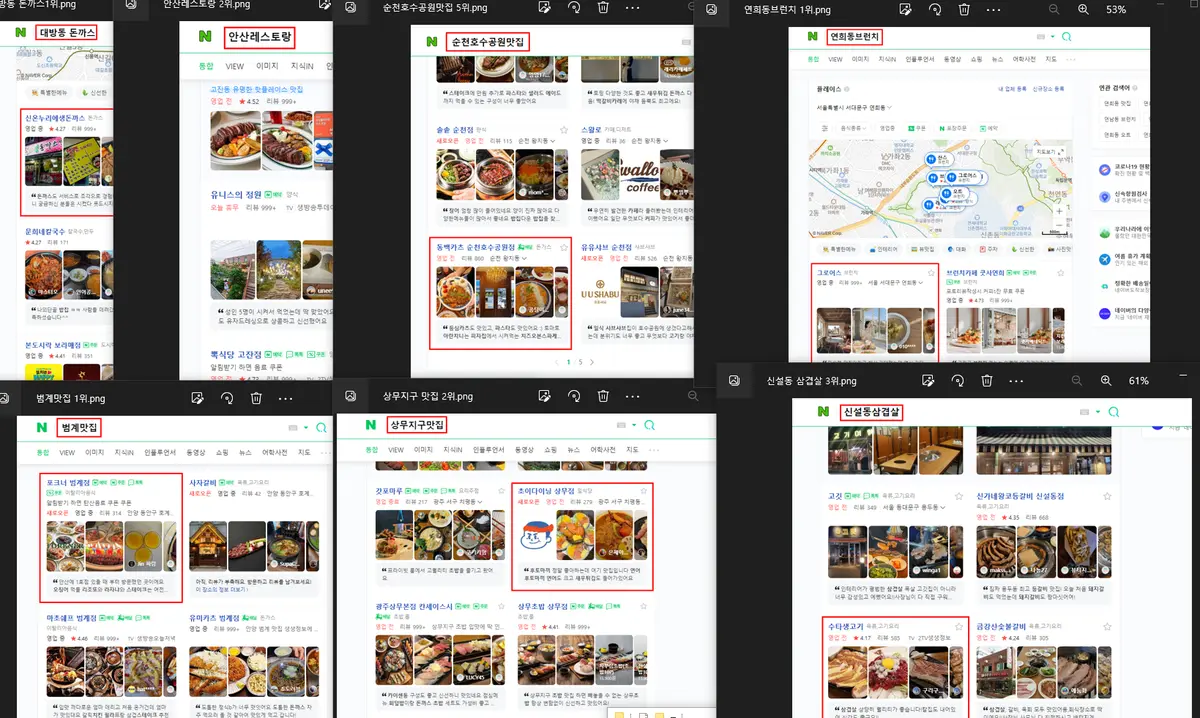1200x718 pixels.
Task: Edit image in 범계맛집 1위.png window
Action: tap(197, 398)
